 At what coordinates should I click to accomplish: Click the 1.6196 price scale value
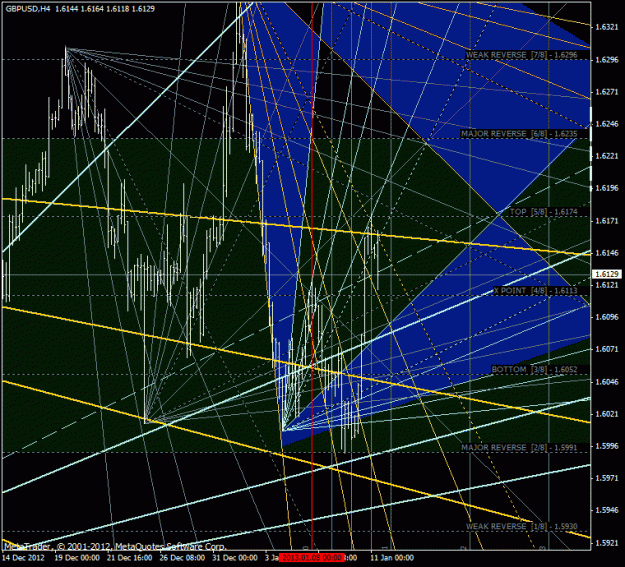(x=606, y=188)
